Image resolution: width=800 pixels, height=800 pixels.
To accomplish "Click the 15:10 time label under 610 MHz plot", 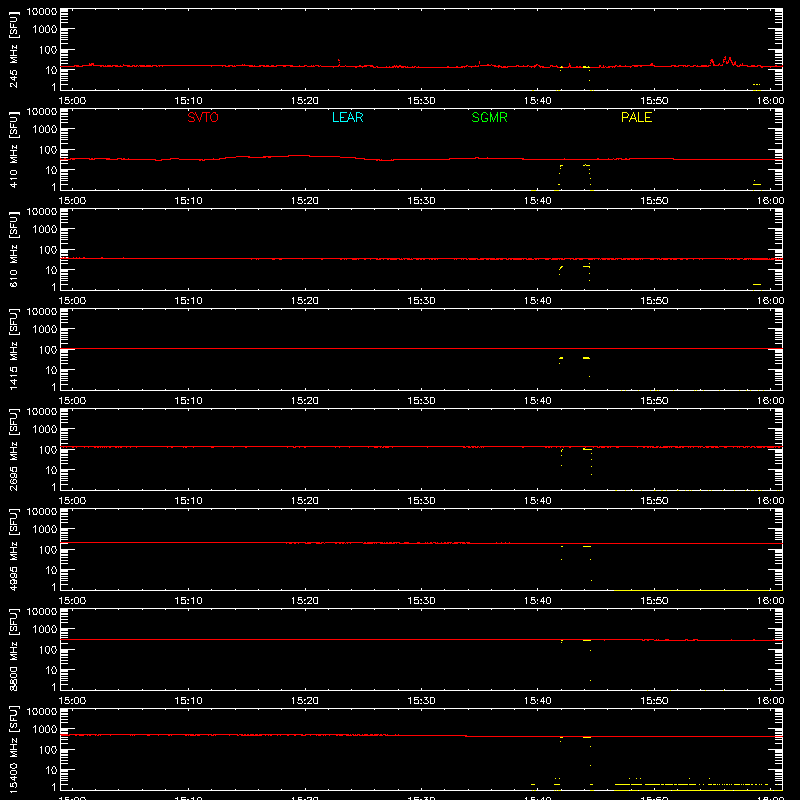I will (x=188, y=301).
